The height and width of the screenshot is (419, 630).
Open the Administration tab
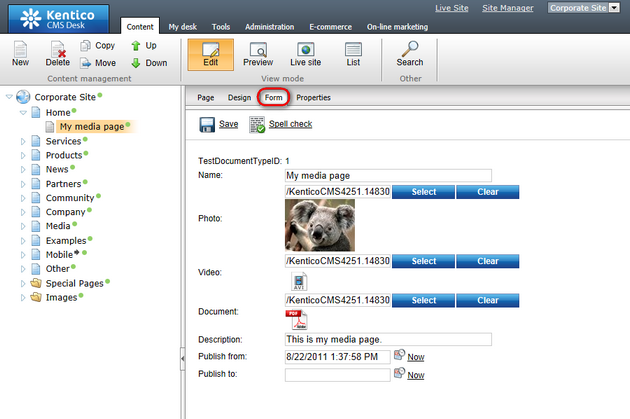(x=270, y=27)
